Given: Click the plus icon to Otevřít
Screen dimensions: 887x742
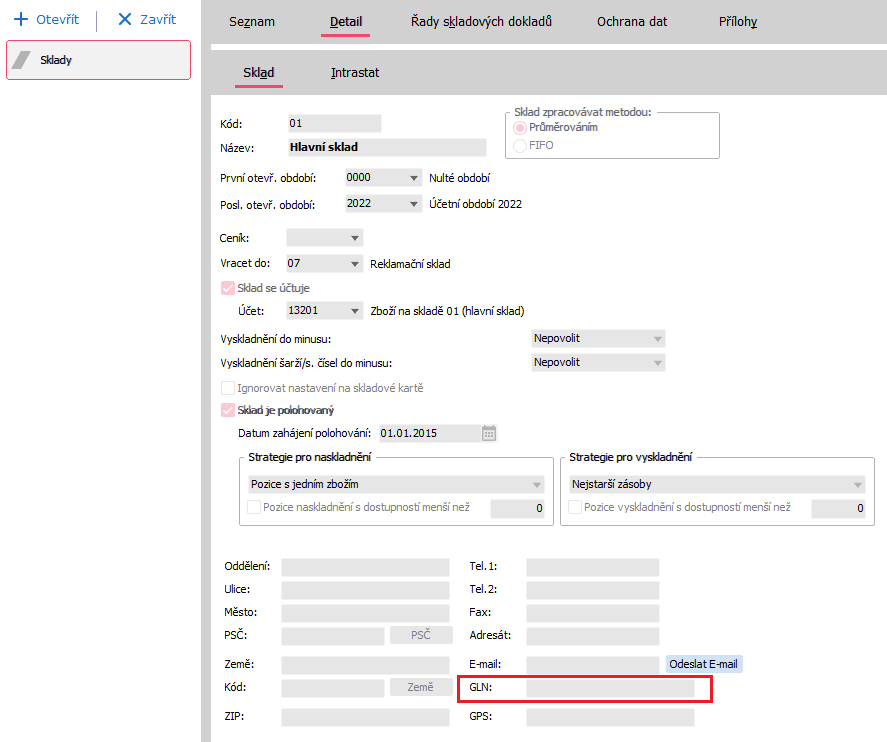Looking at the screenshot, I should [x=20, y=20].
